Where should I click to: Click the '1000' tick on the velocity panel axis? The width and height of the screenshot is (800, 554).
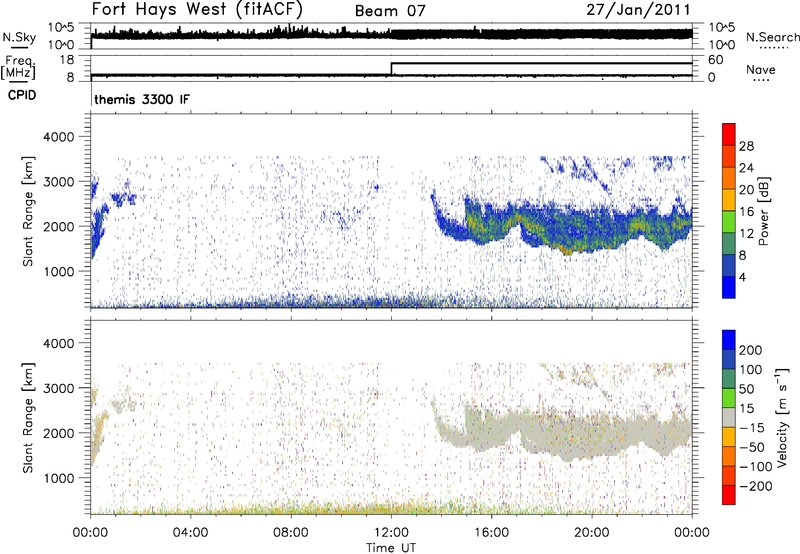coord(59,478)
